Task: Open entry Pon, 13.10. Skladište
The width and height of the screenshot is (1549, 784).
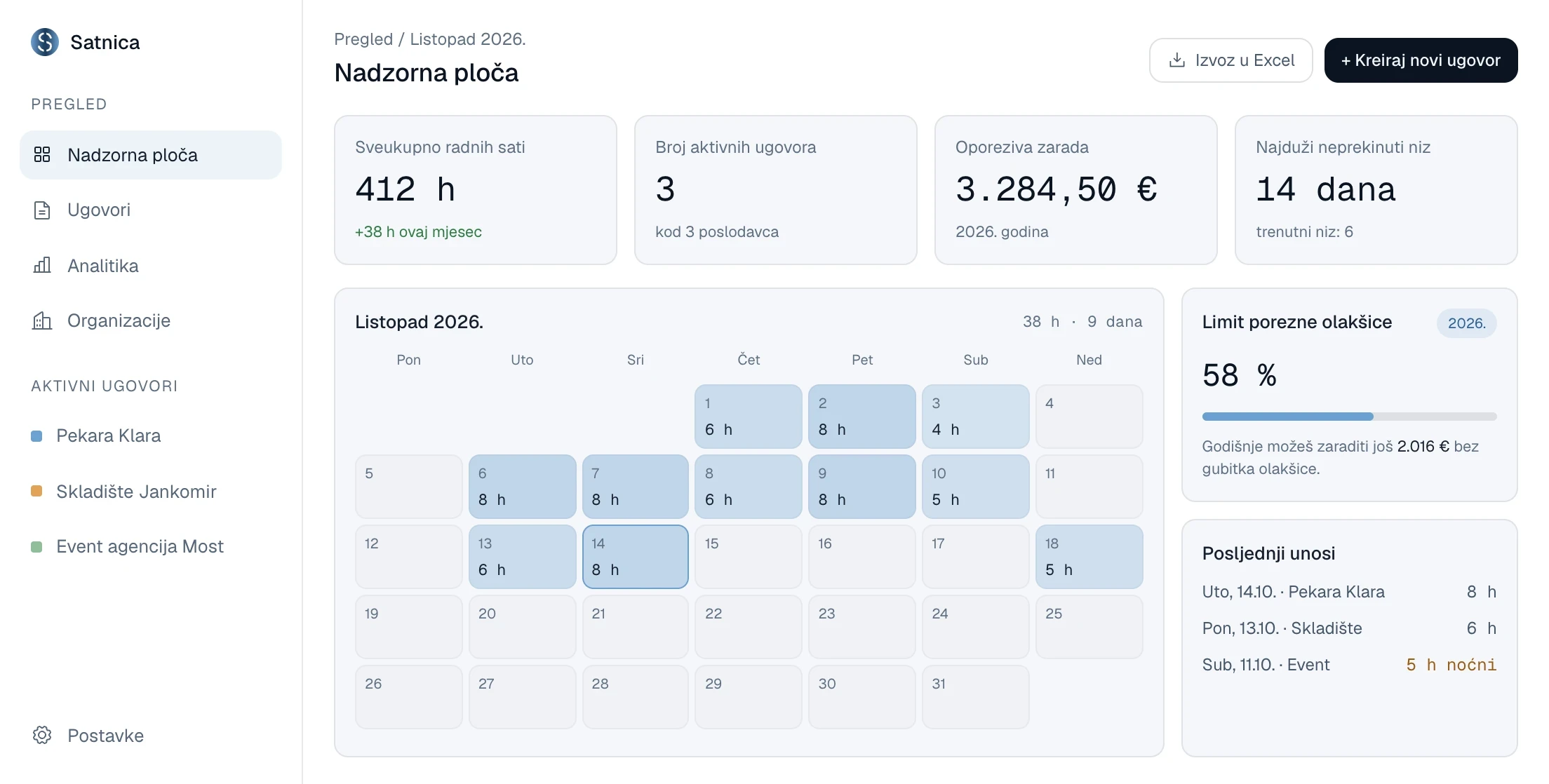Action: pos(1349,628)
